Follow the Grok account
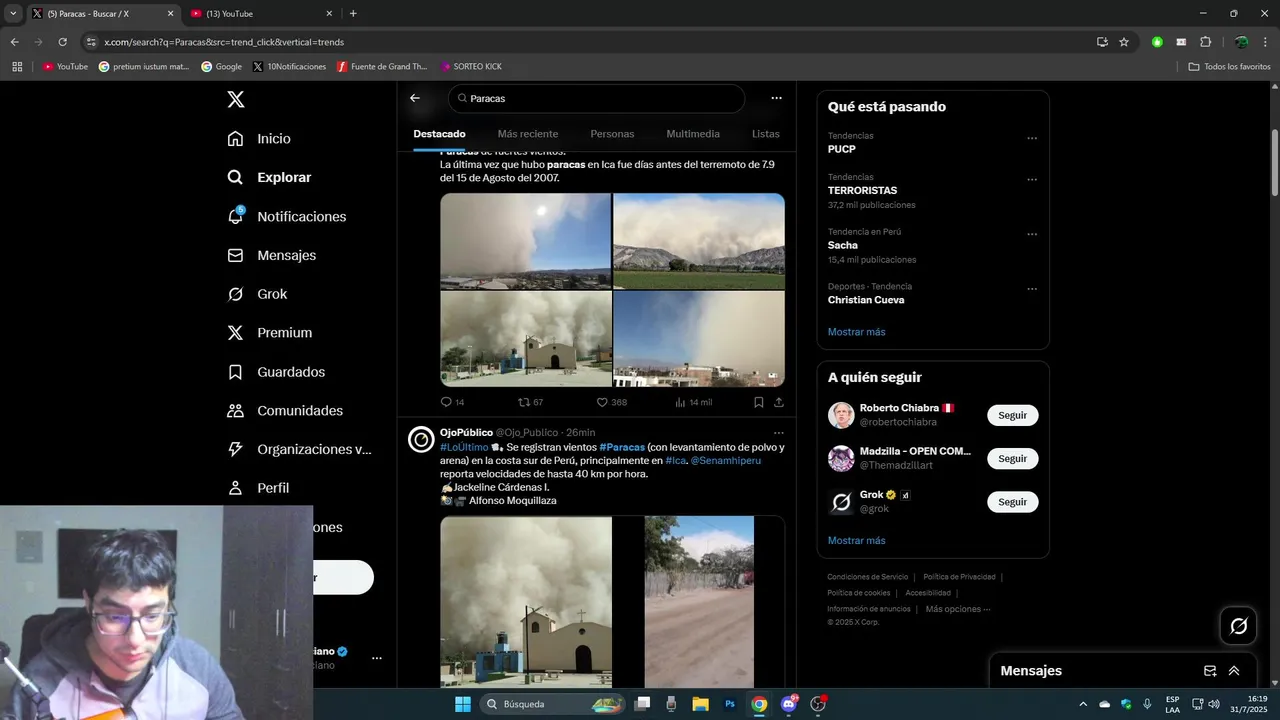1280x720 pixels. 1012,502
